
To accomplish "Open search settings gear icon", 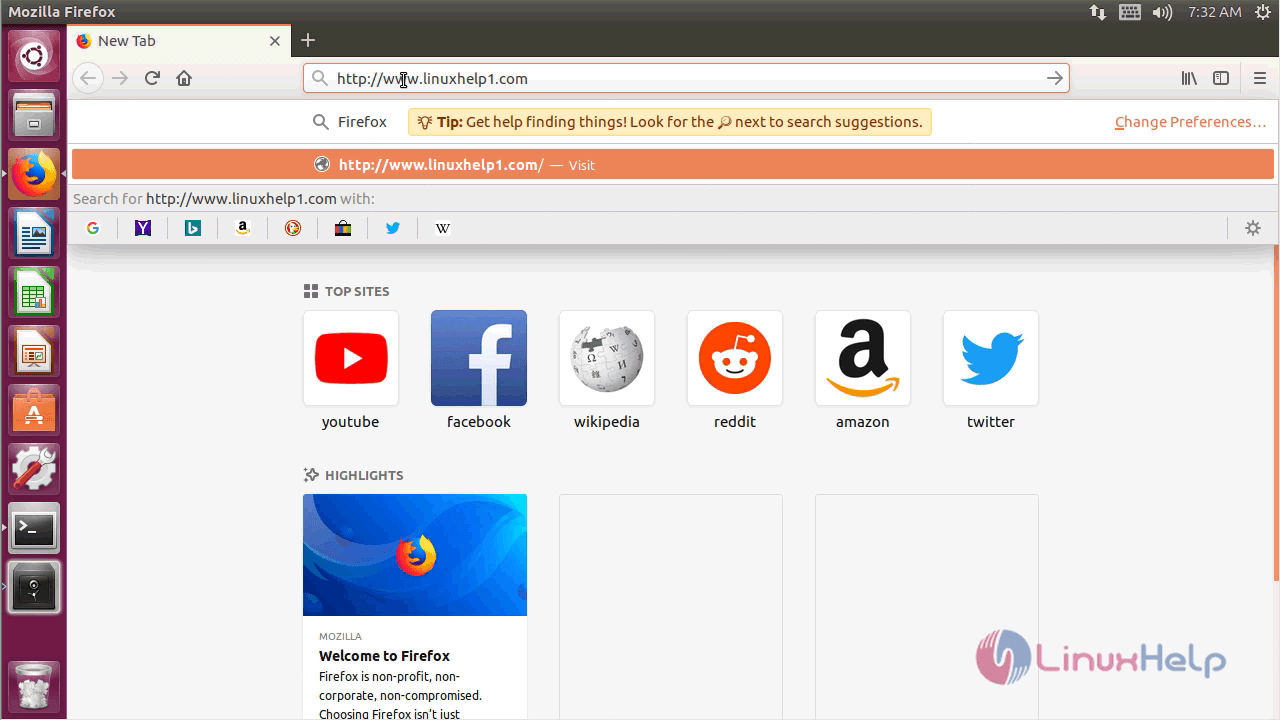I will (x=1253, y=228).
